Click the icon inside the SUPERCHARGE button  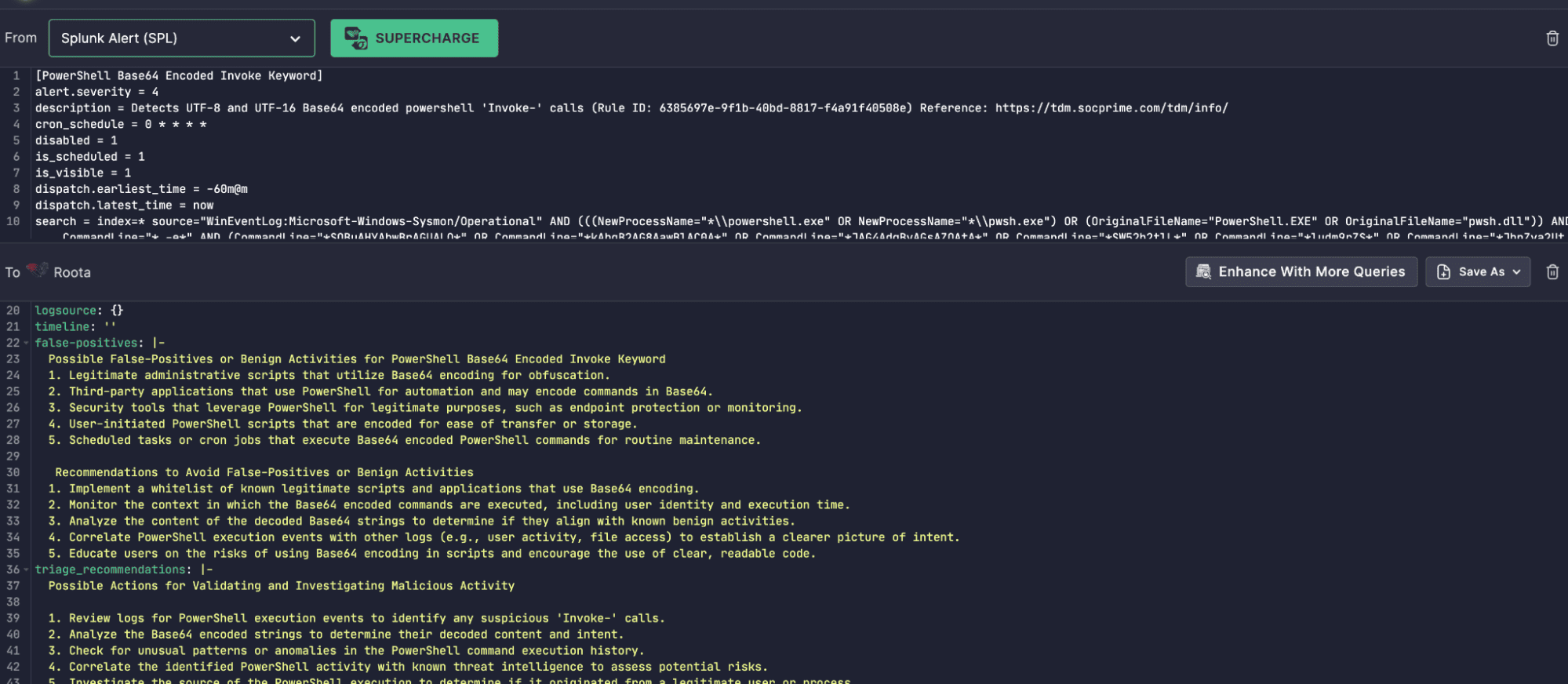tap(356, 38)
